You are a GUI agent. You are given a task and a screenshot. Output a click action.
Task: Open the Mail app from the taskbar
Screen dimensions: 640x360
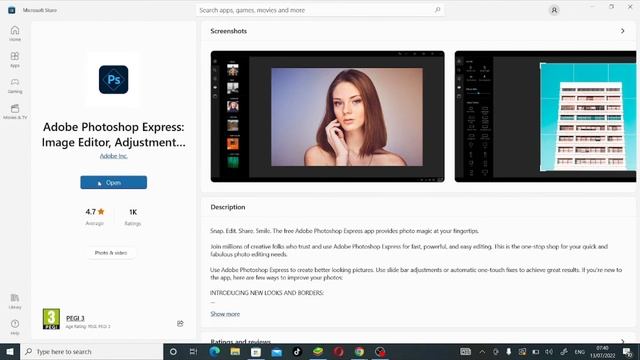coord(277,351)
